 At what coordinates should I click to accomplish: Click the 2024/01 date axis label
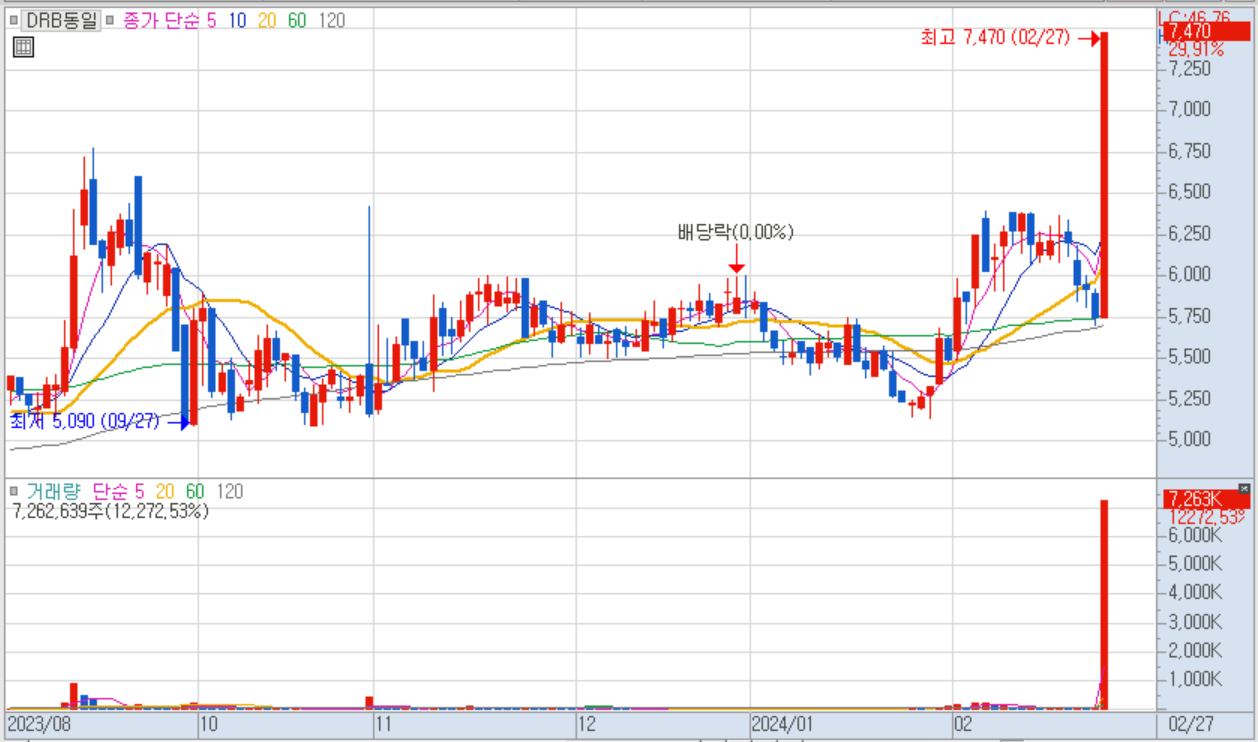tap(782, 723)
